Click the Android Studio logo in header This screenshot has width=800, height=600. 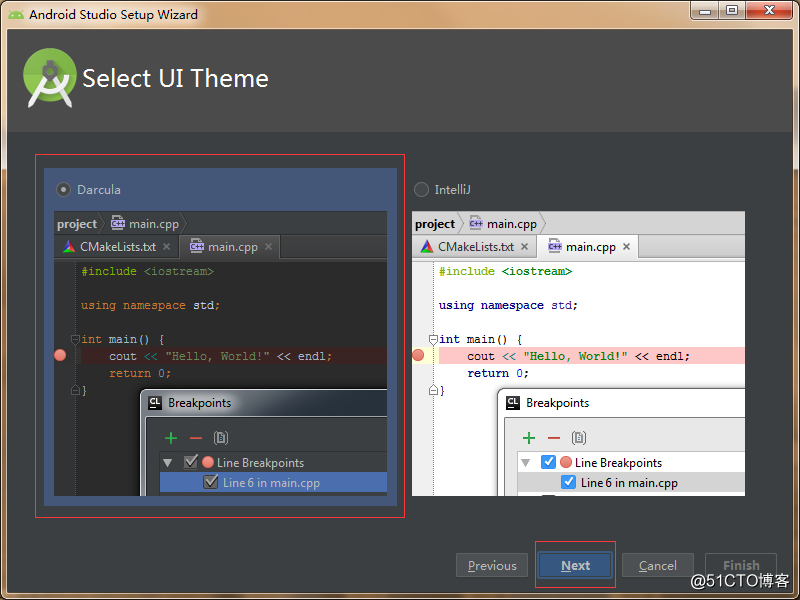pos(49,78)
